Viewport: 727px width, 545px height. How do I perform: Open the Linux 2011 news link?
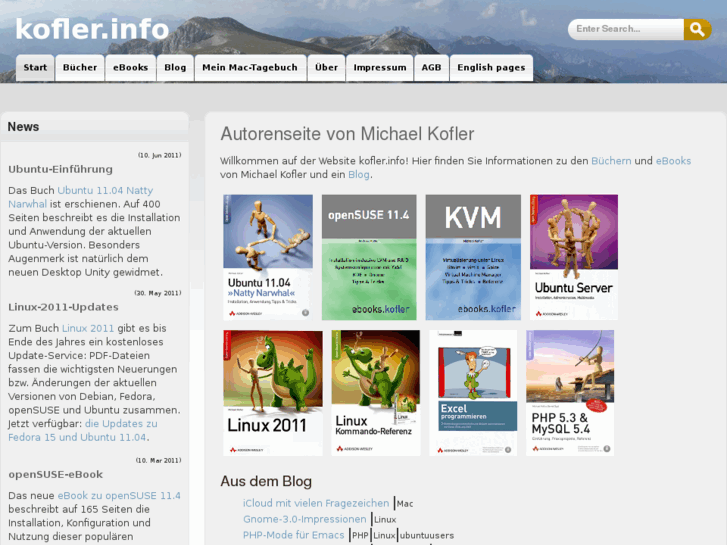(x=88, y=328)
